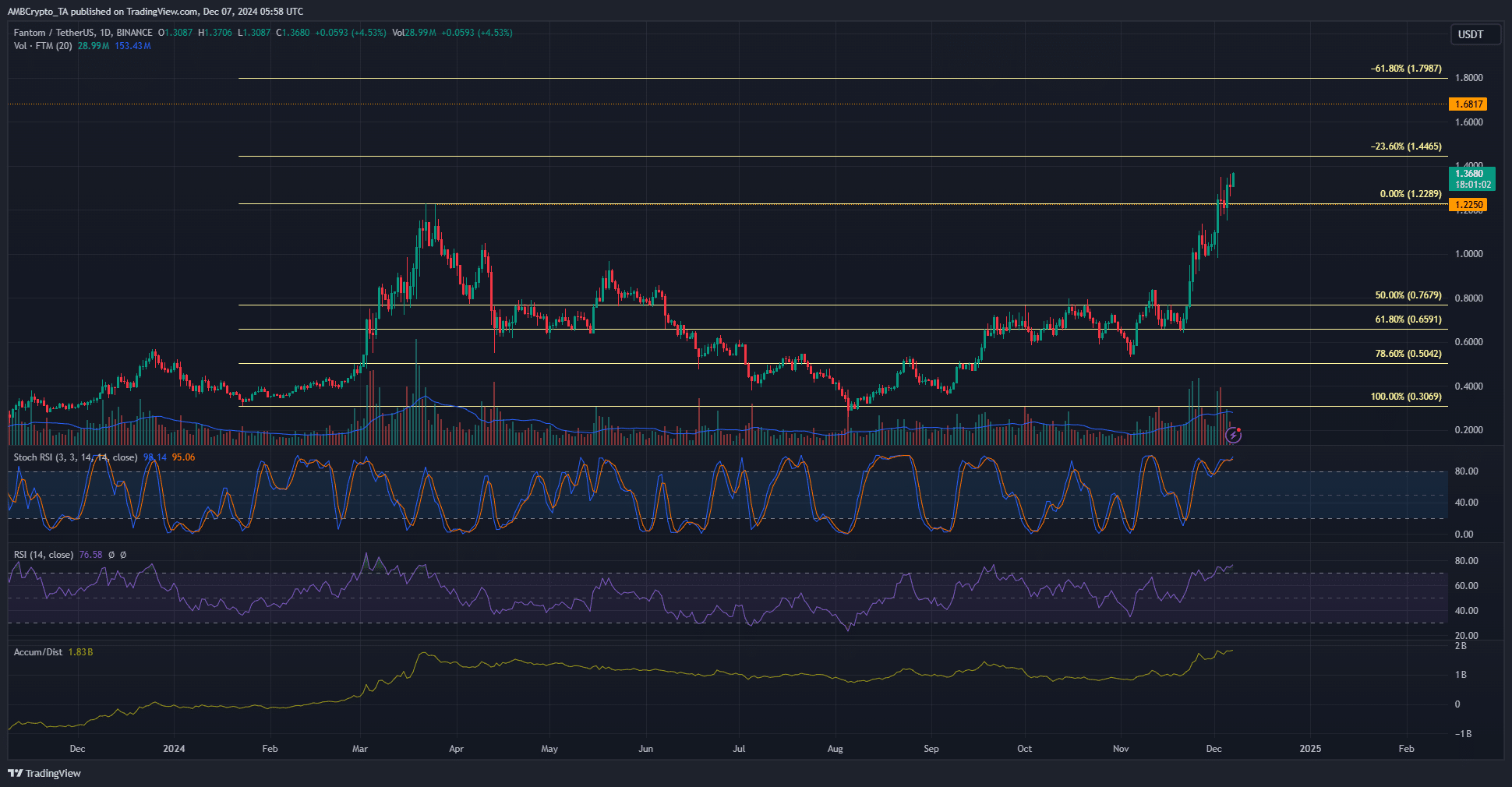Screen dimensions: 1512x787
Task: Click the Stoch RSI indicator legend
Action: click(x=76, y=457)
